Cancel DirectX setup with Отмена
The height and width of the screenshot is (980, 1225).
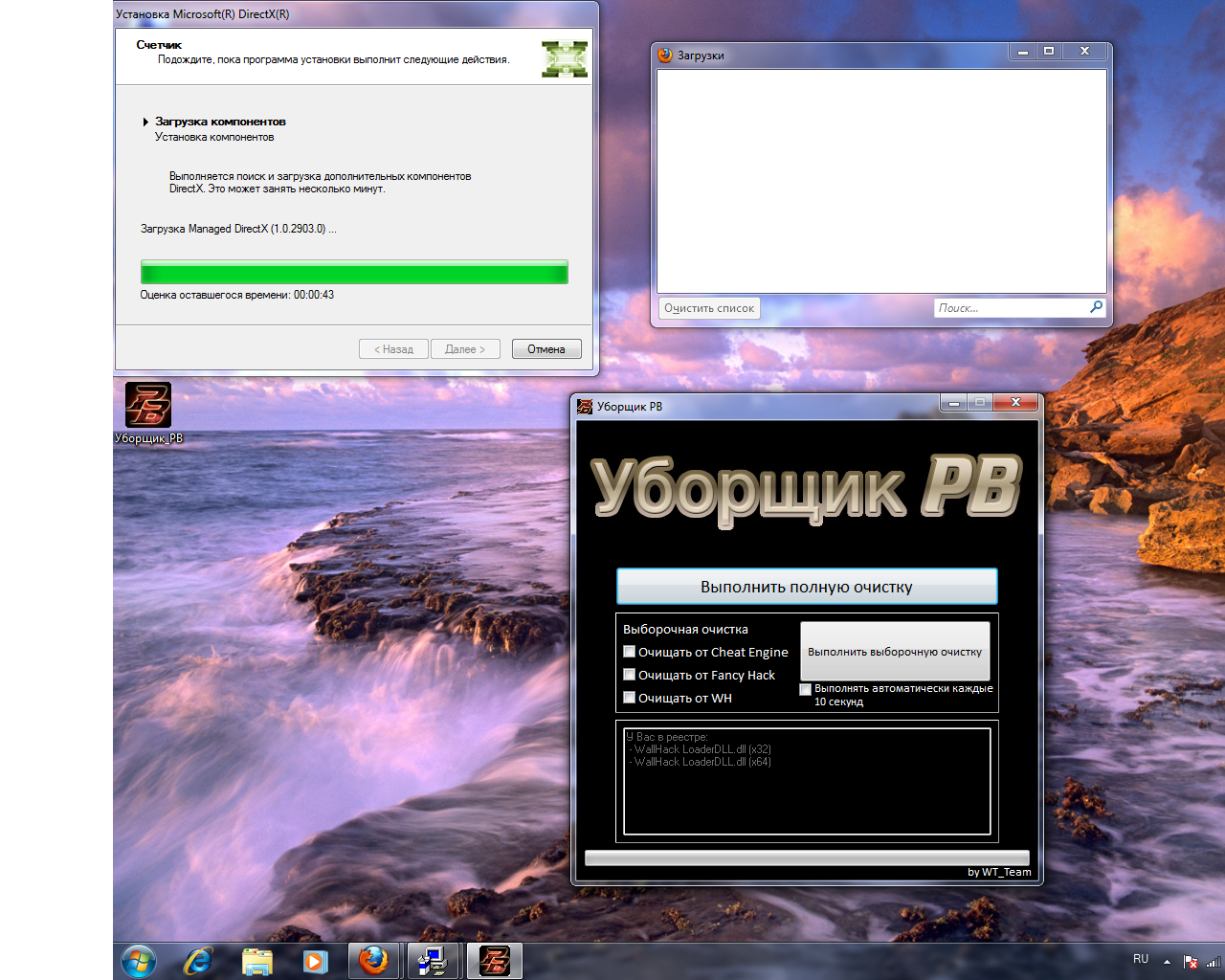click(546, 349)
